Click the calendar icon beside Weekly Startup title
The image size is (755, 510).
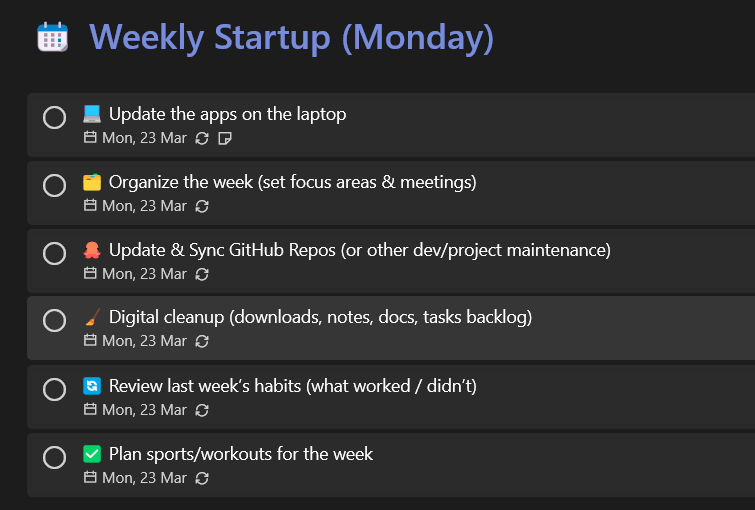pyautogui.click(x=52, y=37)
